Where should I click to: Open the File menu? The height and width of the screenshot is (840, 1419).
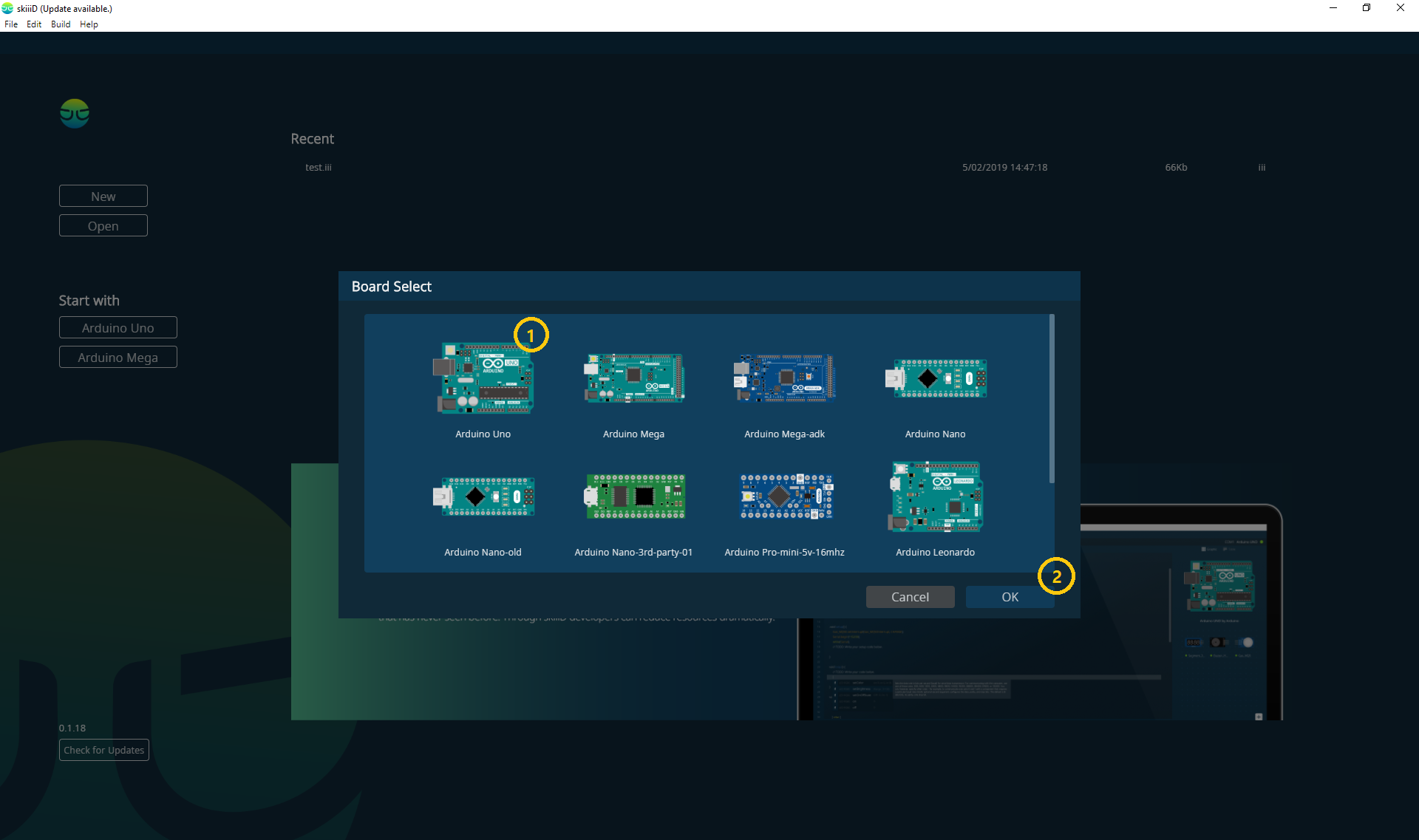pos(11,24)
